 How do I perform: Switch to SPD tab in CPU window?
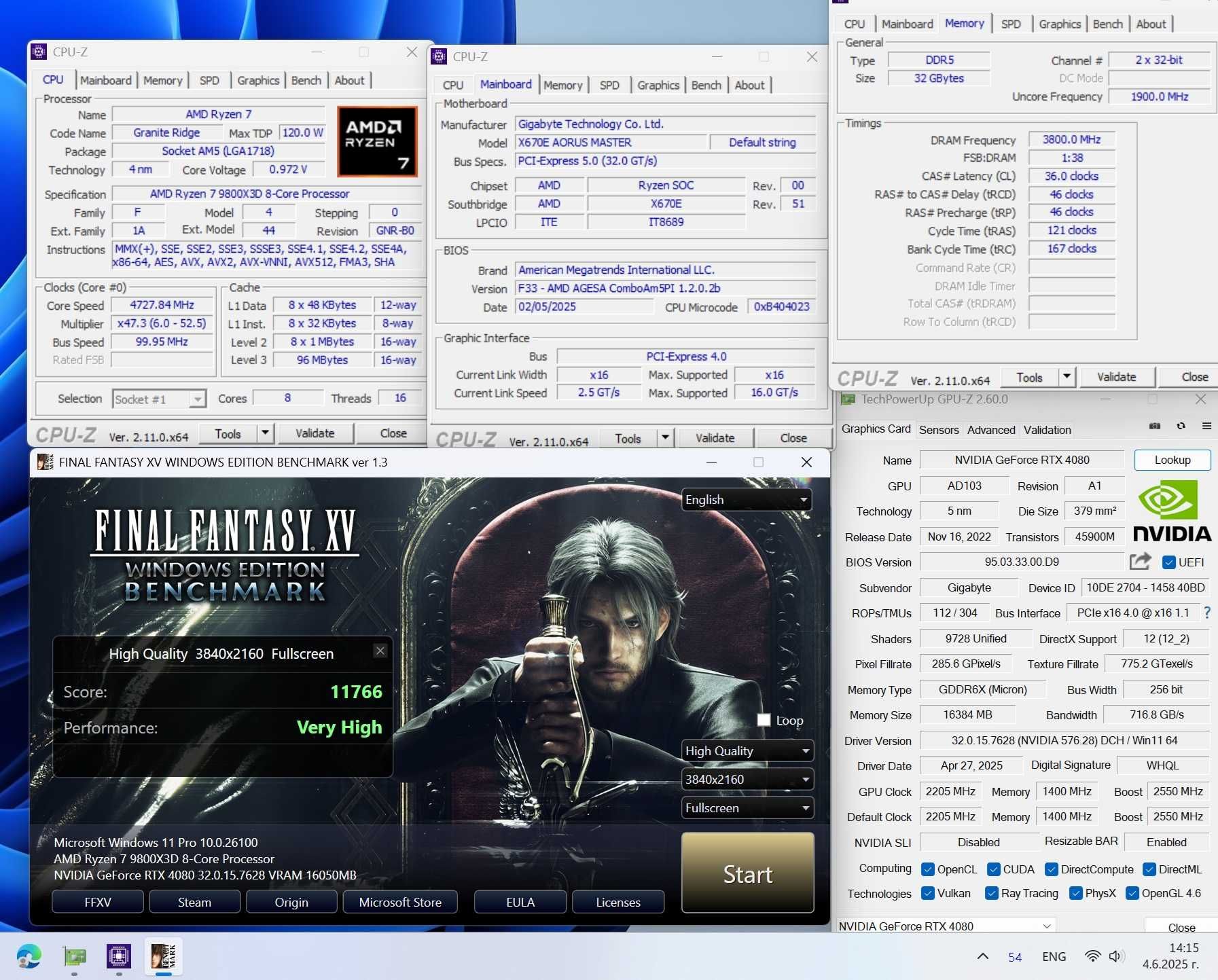pos(209,80)
